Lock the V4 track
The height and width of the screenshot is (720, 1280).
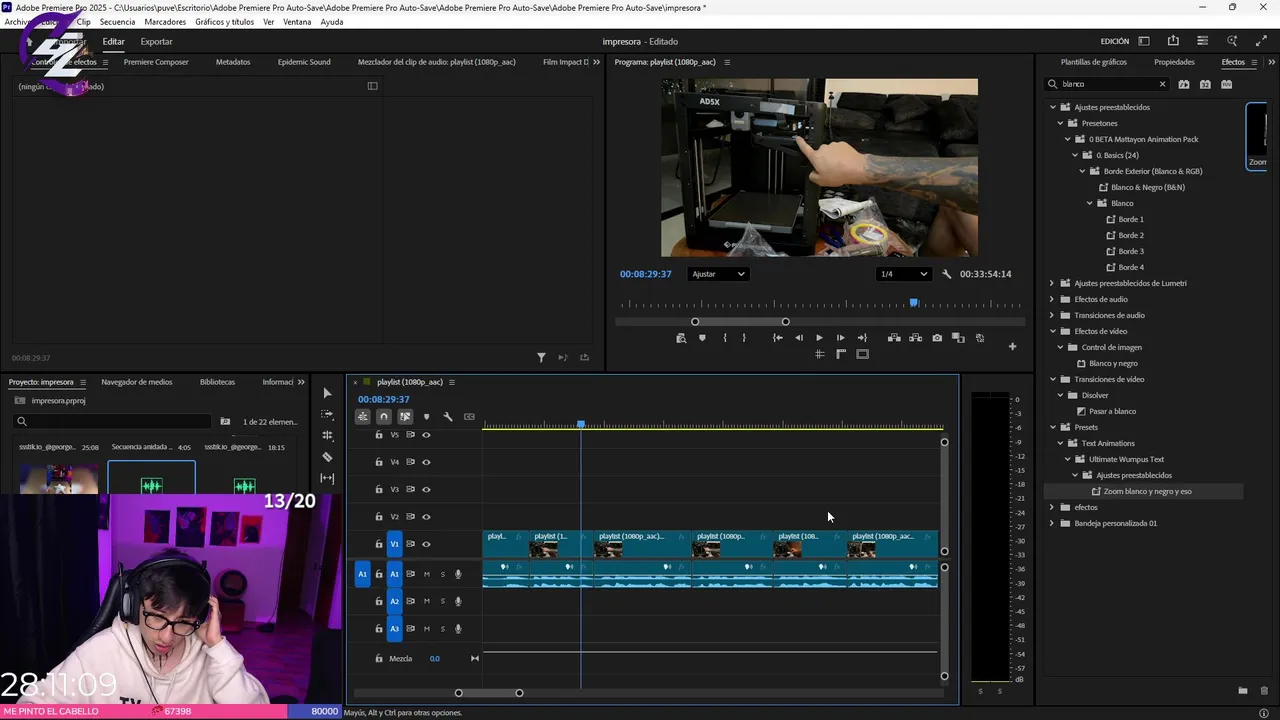[379, 462]
